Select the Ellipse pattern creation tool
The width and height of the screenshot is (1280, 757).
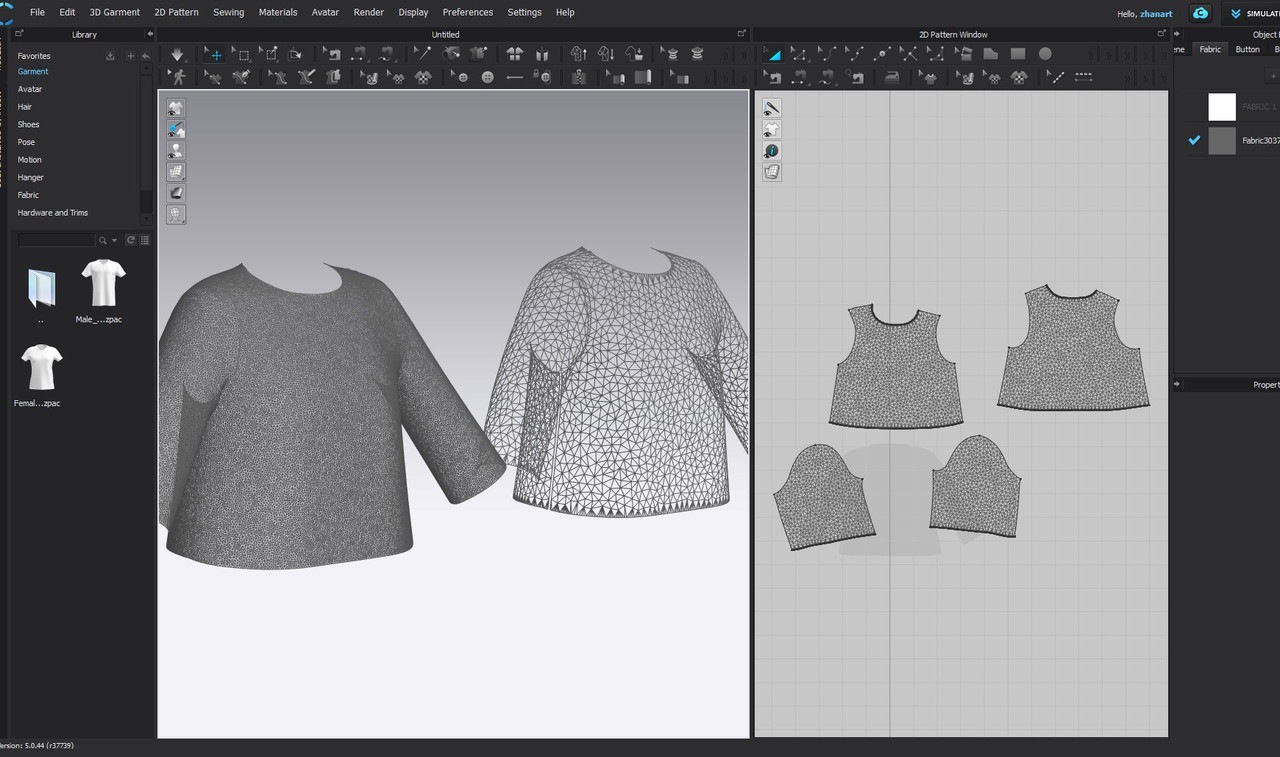(1045, 54)
